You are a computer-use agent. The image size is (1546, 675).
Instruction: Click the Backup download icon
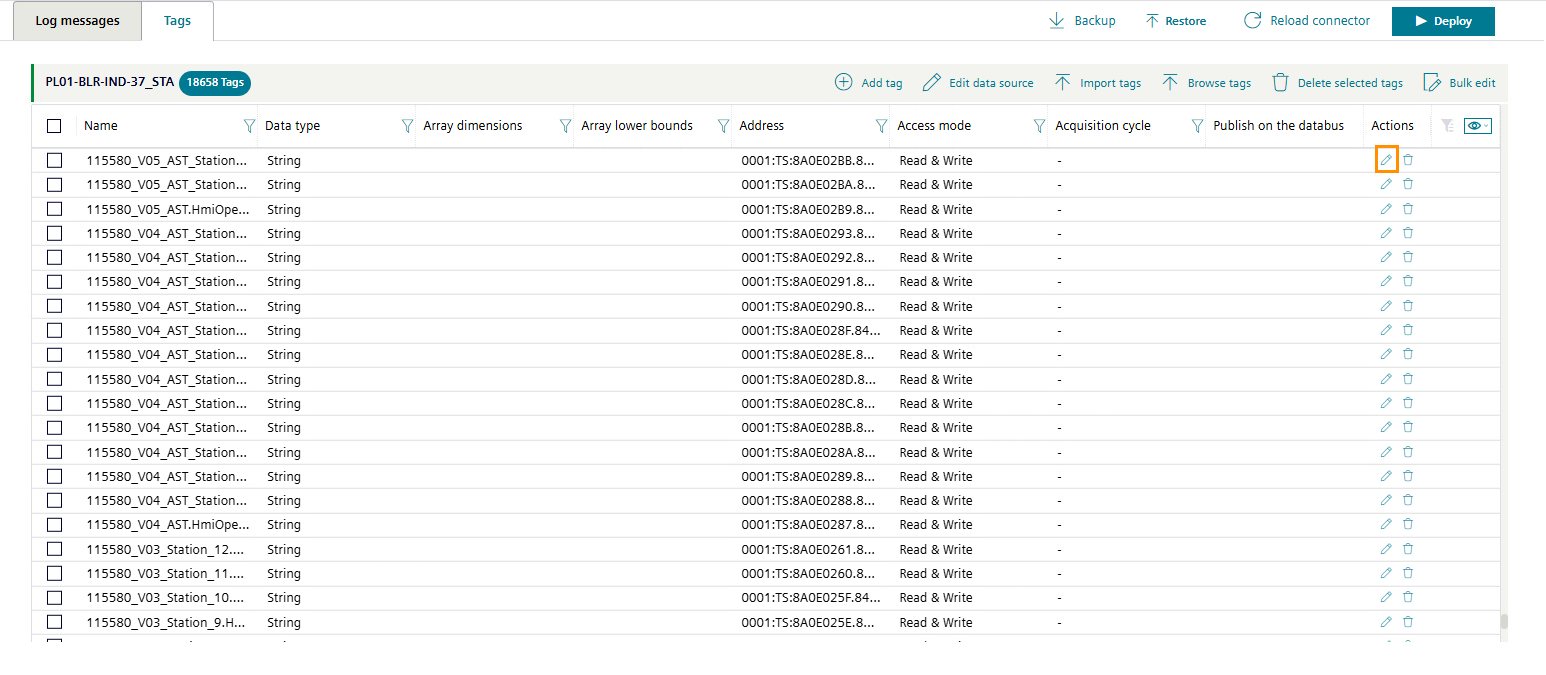pos(1056,21)
